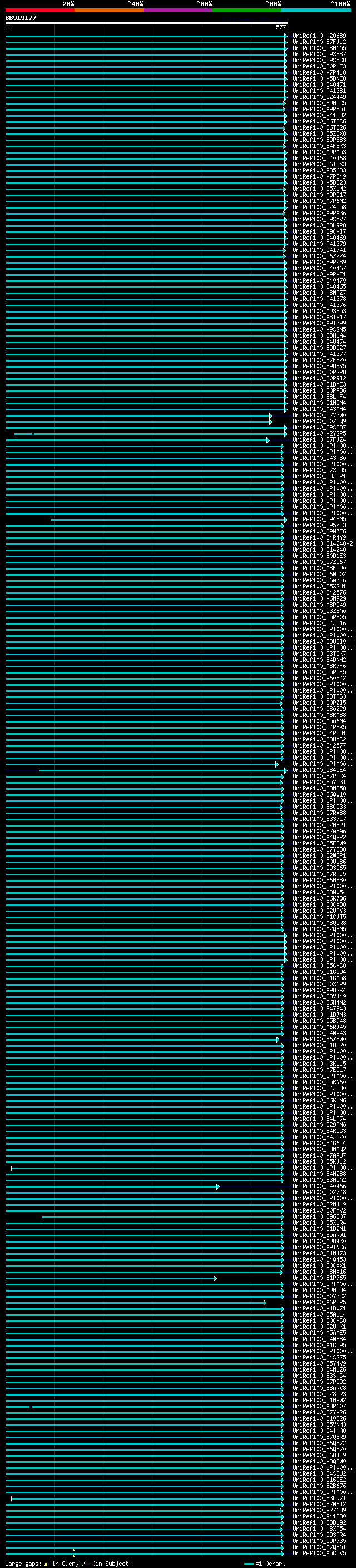This screenshot has height=1568, width=356.
Task: Select hit label UniRef100_C0Z2Q9
Action: pyautogui.click(x=319, y=421)
